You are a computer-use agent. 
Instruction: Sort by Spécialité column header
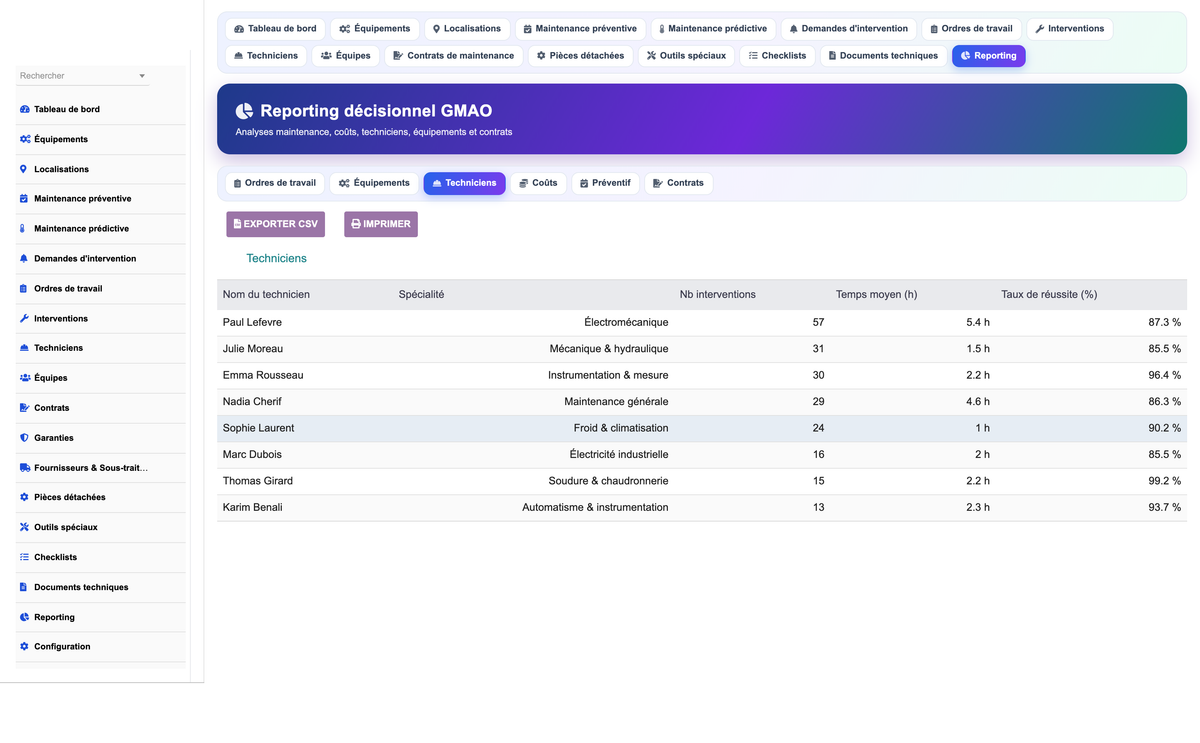[421, 294]
